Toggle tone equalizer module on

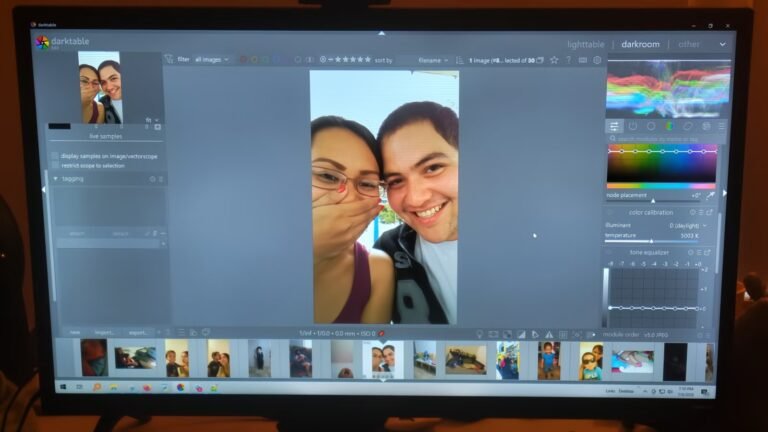pos(610,253)
